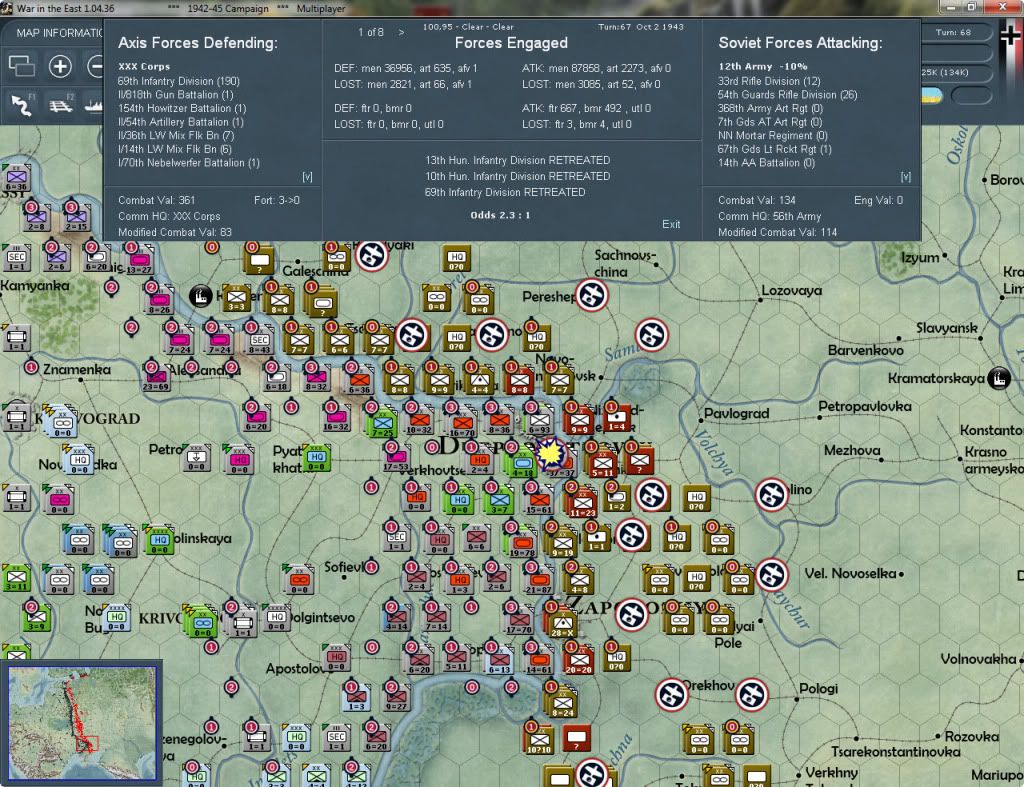Click the XXX Corps header
This screenshot has height=787, width=1024.
point(144,67)
